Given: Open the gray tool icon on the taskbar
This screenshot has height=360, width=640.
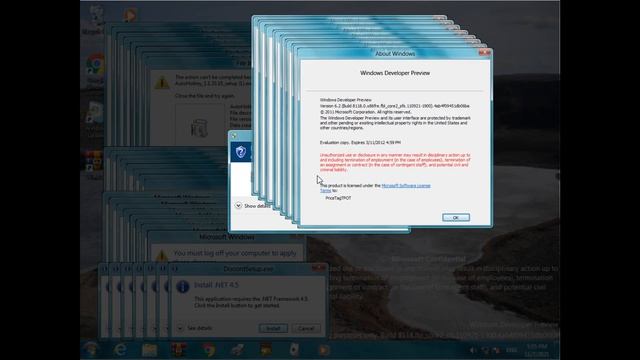Looking at the screenshot, I should [238, 350].
